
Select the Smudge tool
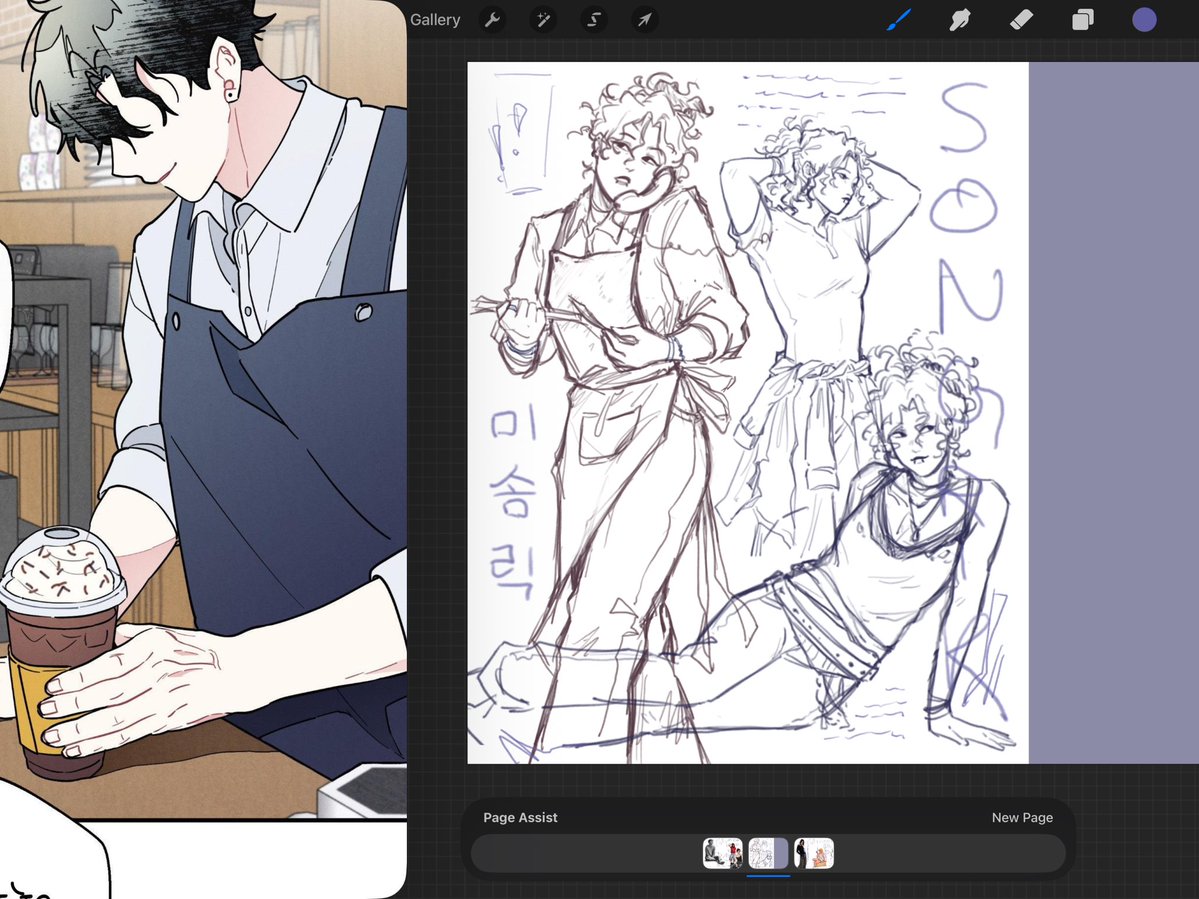960,20
